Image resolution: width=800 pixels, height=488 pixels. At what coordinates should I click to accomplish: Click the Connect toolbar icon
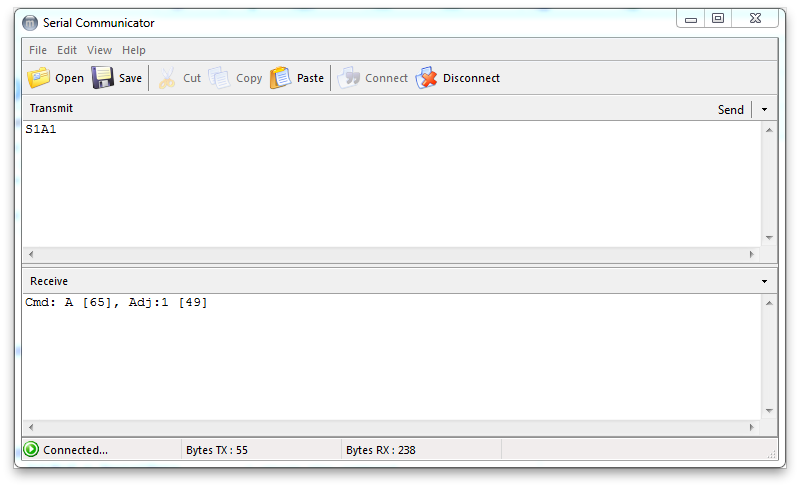point(349,78)
